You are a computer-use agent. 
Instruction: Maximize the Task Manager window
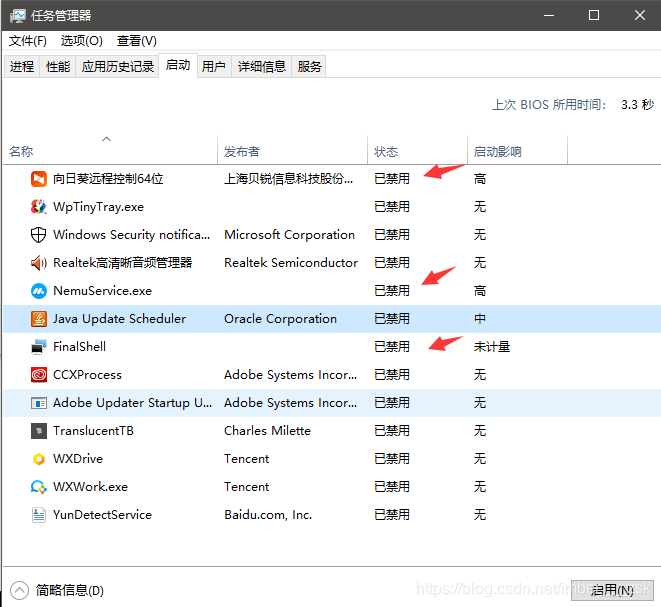coord(594,16)
